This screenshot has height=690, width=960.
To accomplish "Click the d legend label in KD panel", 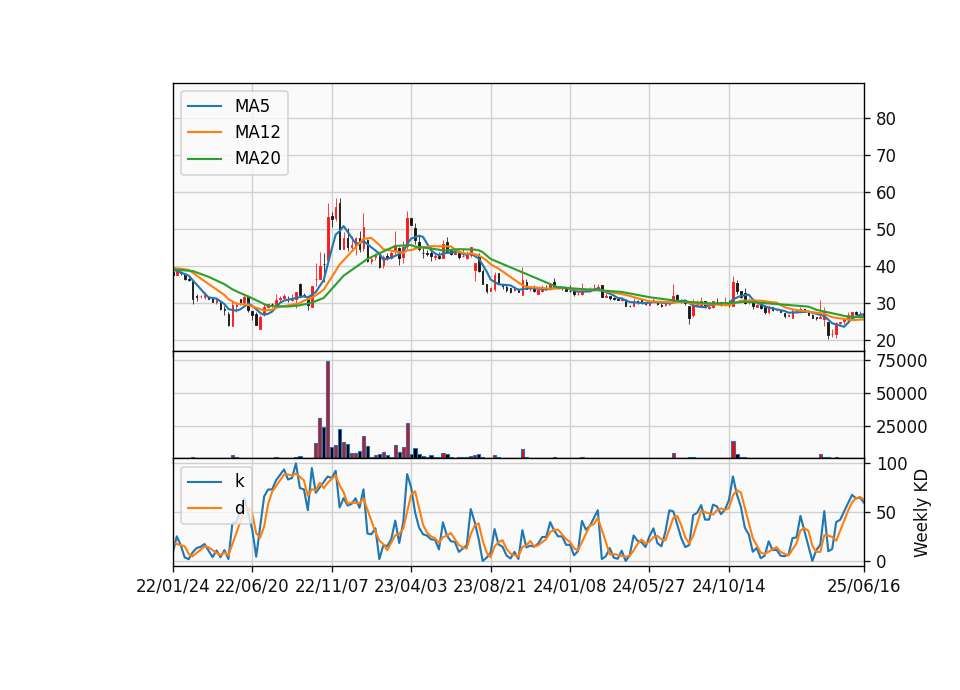I will (x=239, y=508).
